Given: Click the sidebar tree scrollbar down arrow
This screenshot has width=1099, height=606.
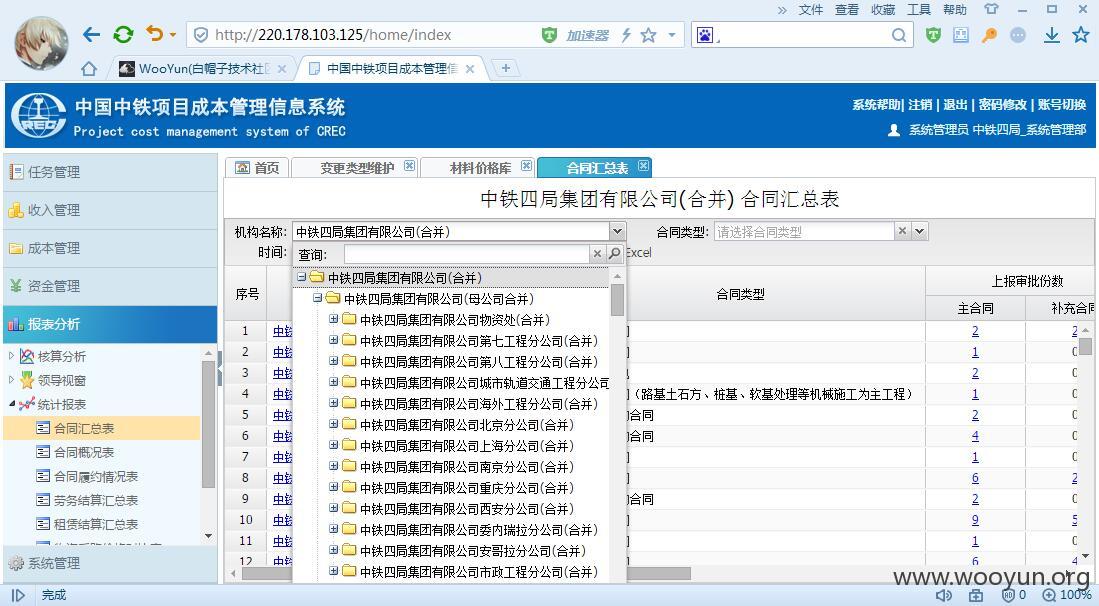Looking at the screenshot, I should tap(208, 536).
